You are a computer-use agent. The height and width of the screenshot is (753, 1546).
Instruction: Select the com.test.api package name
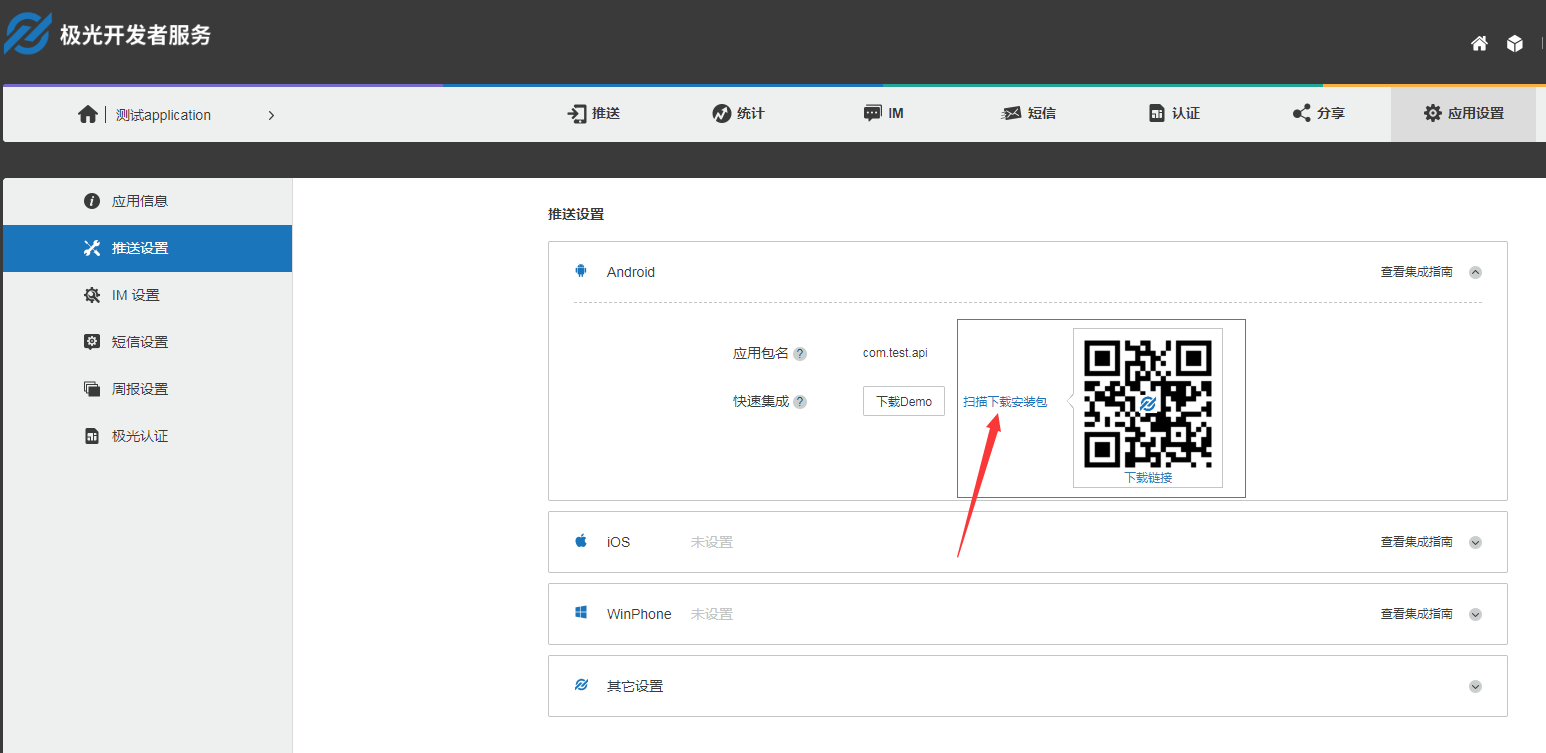[895, 353]
